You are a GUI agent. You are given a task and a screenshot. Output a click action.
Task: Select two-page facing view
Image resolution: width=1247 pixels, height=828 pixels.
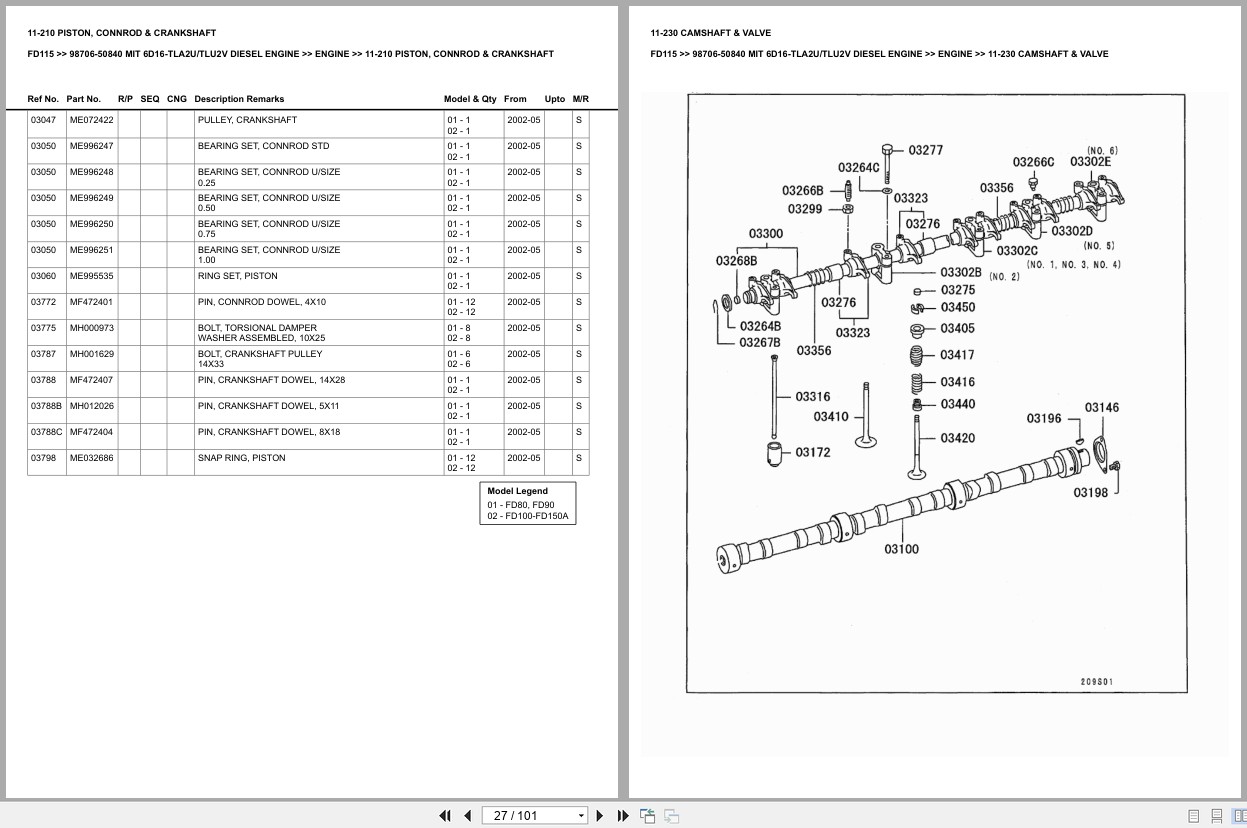click(1238, 816)
